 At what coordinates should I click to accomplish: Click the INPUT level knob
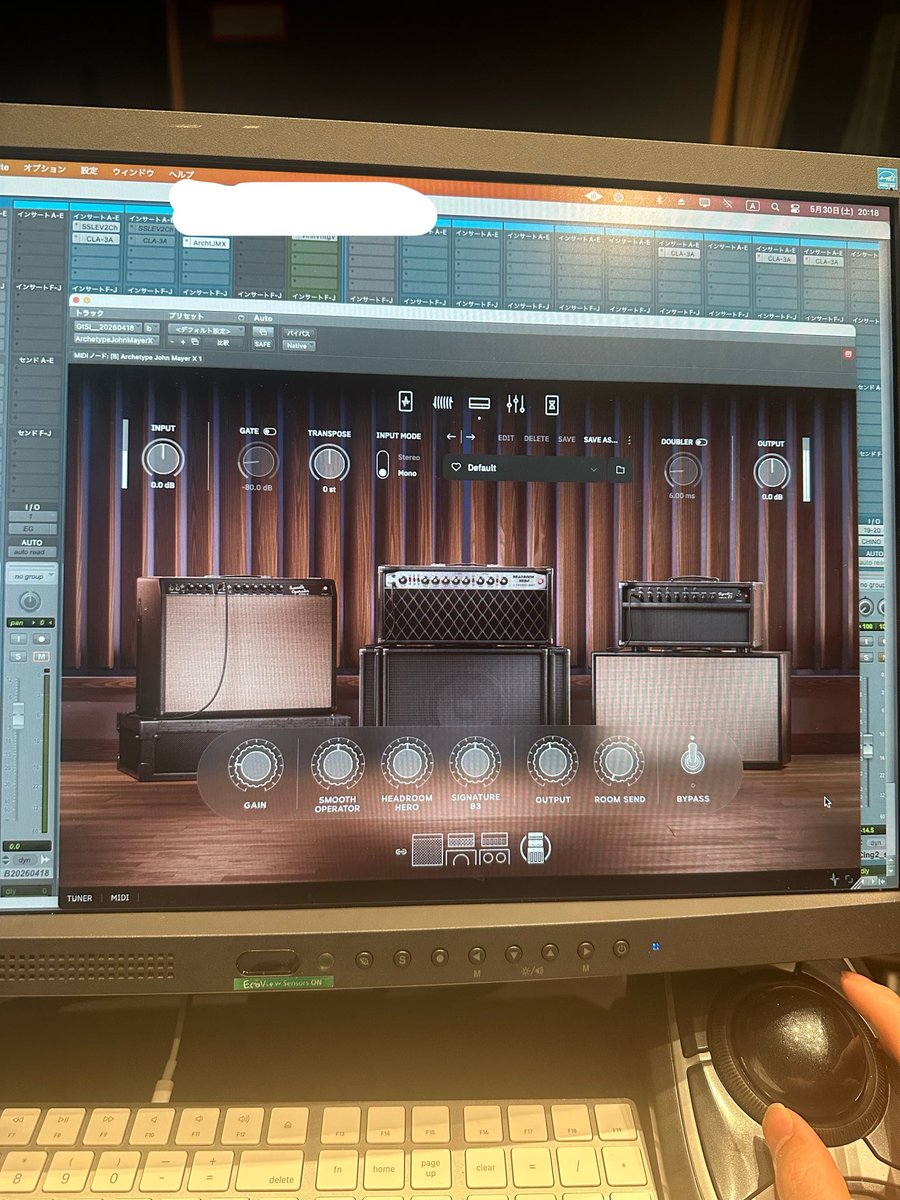[x=162, y=458]
